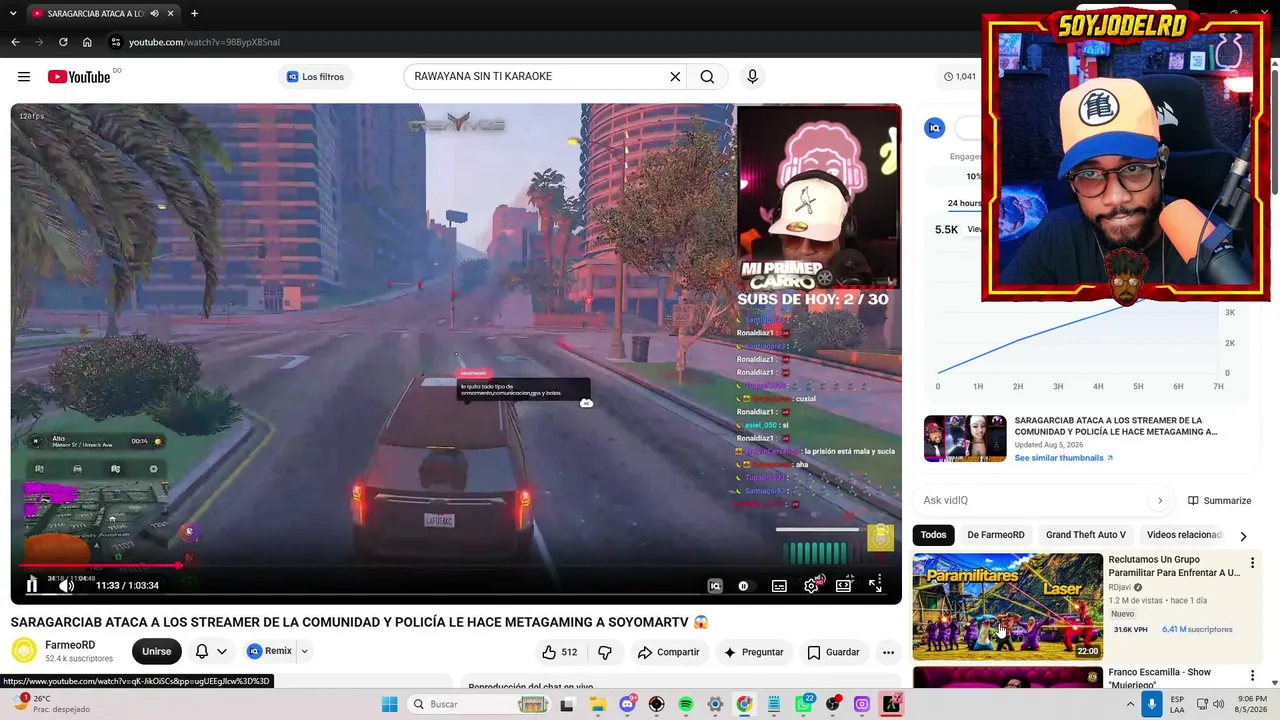This screenshot has width=1280, height=720.
Task: Clear the search box text
Action: point(675,77)
